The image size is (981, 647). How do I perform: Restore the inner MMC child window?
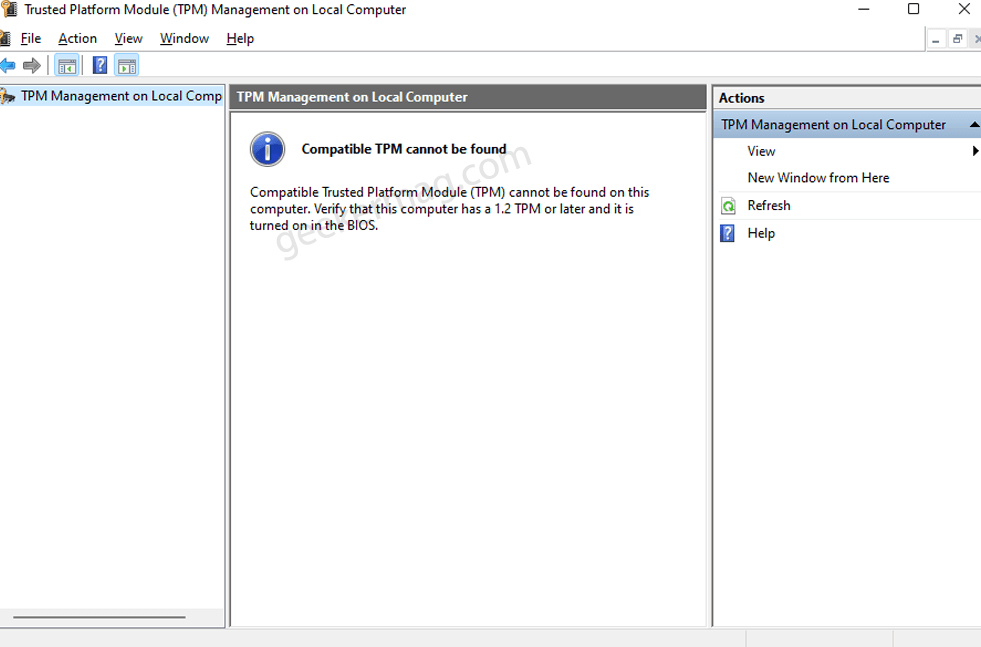(957, 39)
